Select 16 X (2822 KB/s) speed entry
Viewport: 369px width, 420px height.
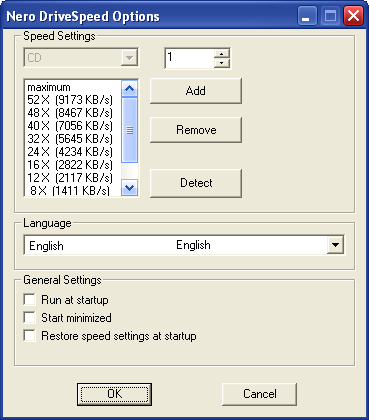click(73, 165)
